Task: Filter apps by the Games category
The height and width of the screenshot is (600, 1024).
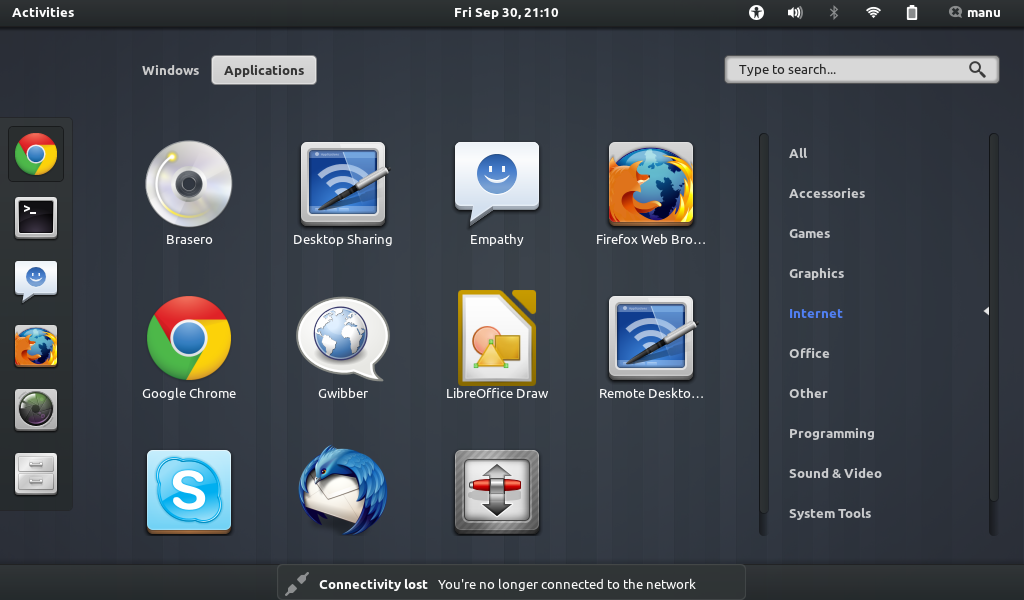Action: [809, 233]
